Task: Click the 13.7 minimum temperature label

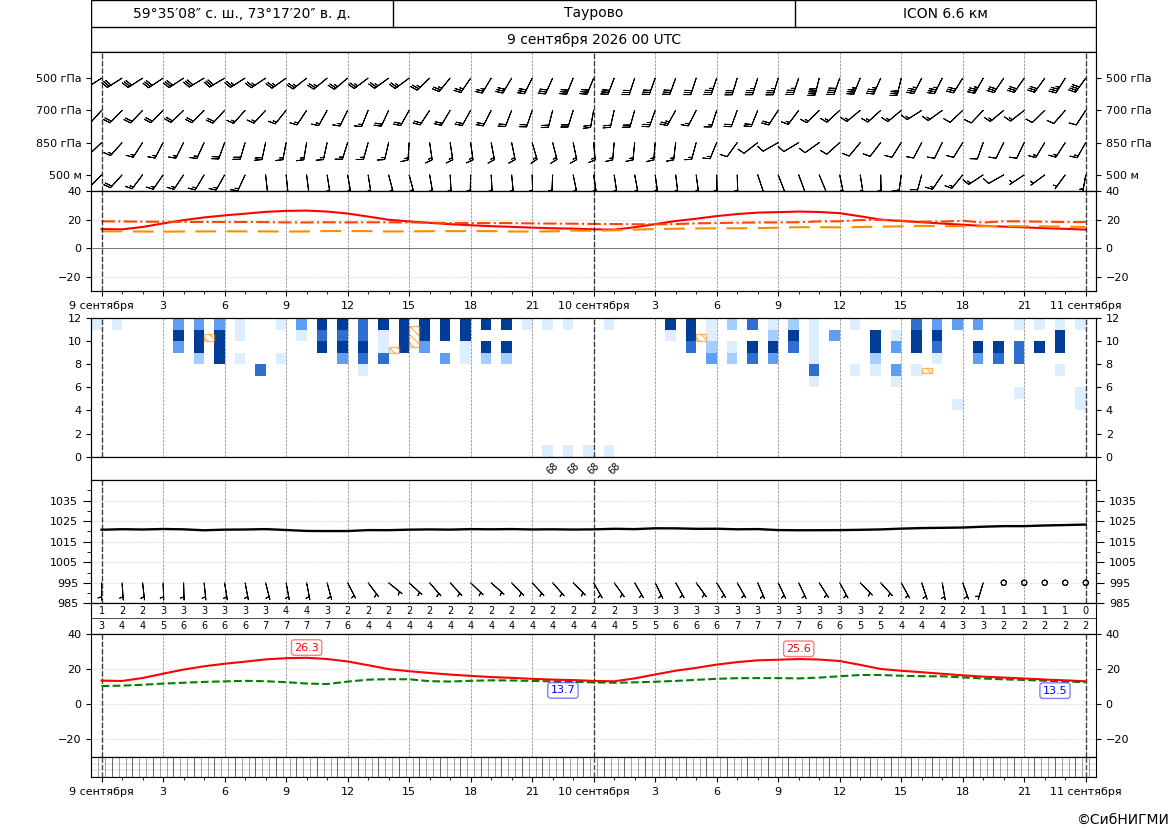Action: coord(562,689)
